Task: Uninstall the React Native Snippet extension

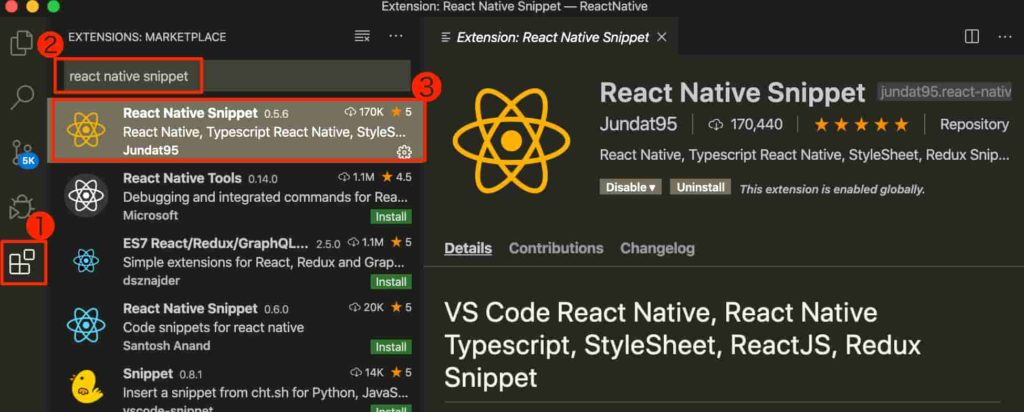Action: (x=700, y=187)
